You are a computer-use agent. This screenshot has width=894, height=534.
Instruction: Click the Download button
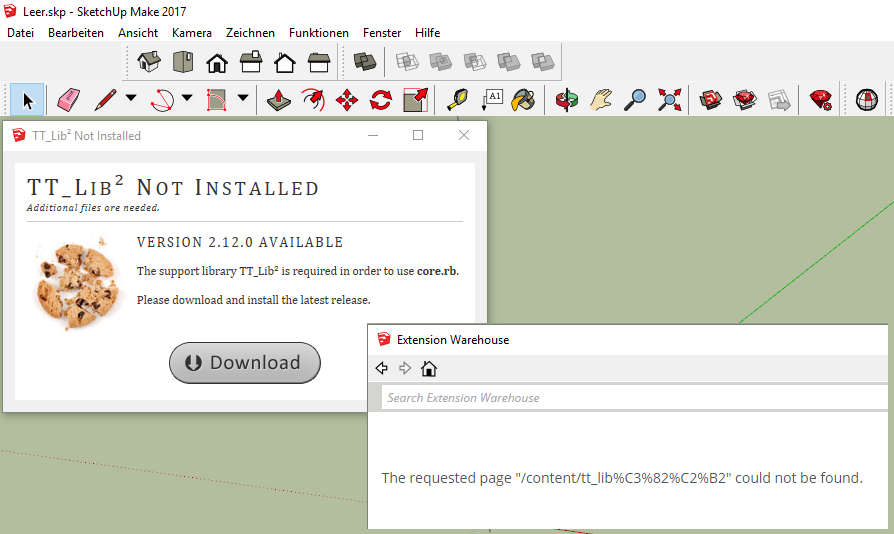click(x=245, y=363)
